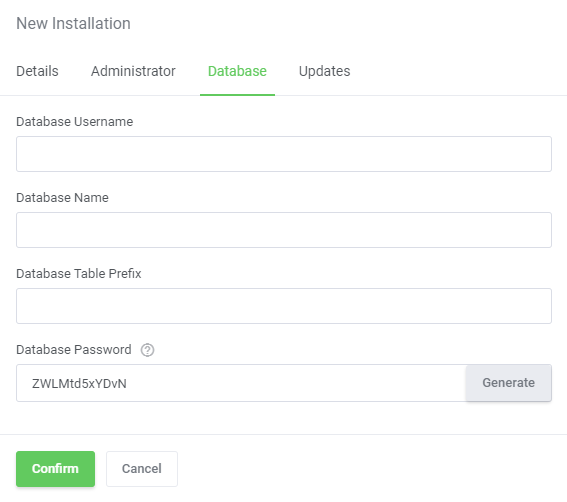Focus the Database Username field
The width and height of the screenshot is (567, 502).
[284, 154]
